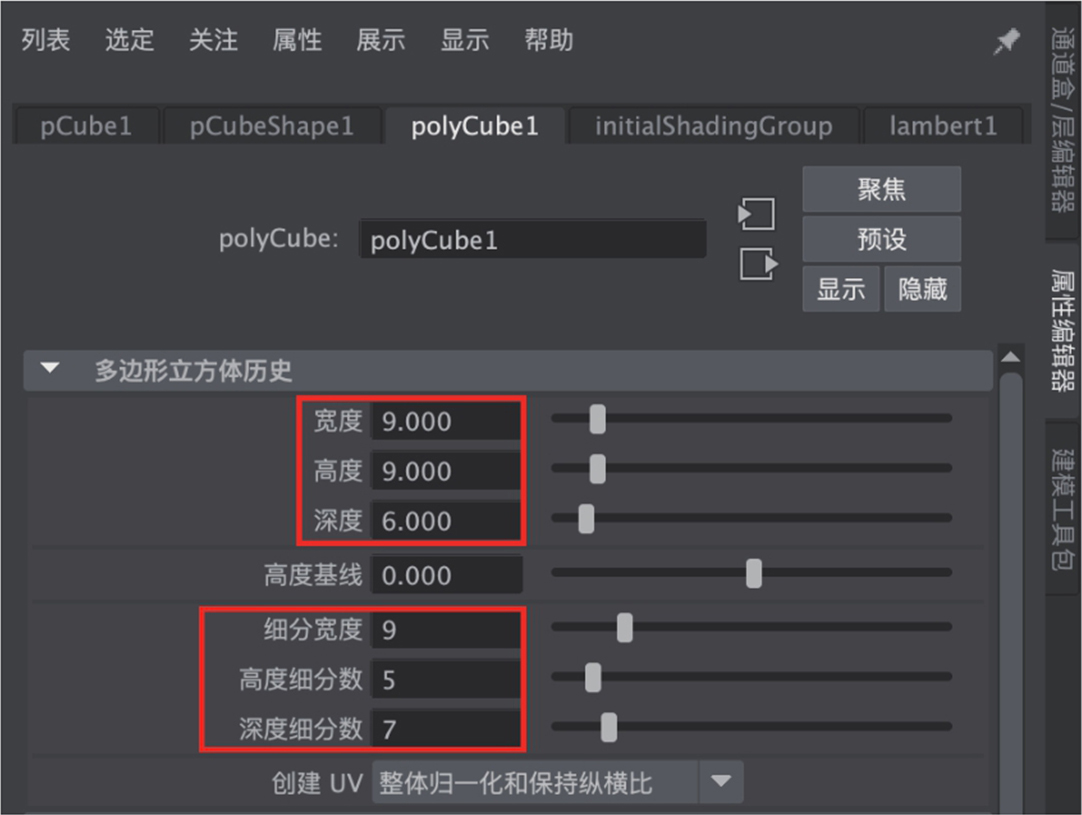1082x815 pixels.
Task: Click the 宽度 slider handle
Action: tap(598, 419)
